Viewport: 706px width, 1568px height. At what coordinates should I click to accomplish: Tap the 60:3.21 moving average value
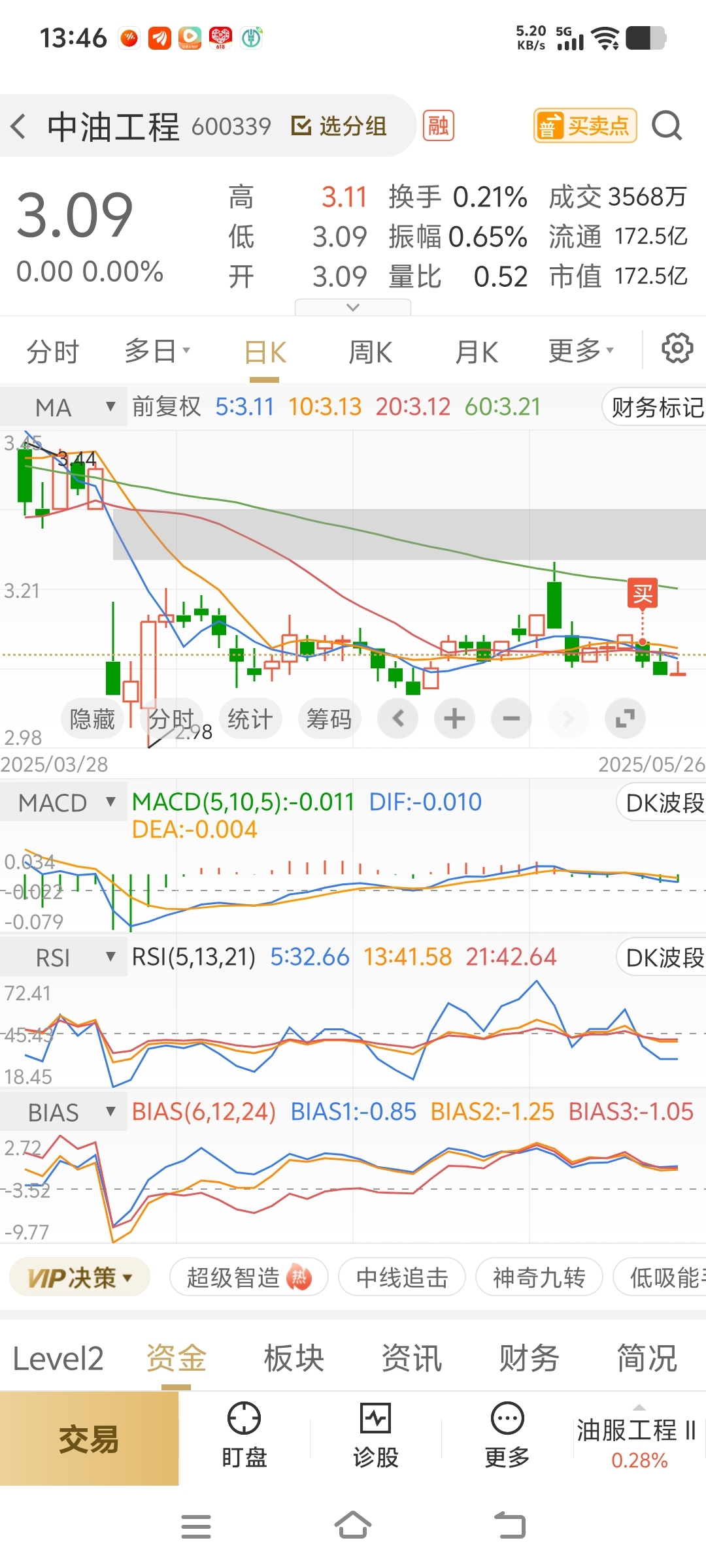[x=503, y=406]
